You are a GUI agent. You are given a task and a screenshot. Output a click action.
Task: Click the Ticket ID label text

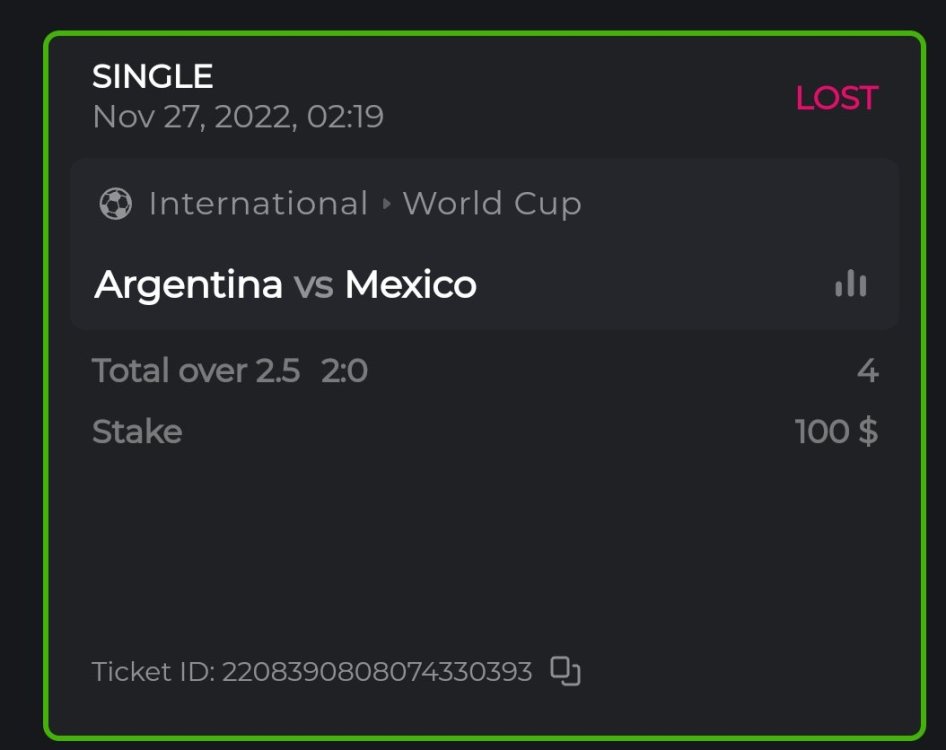(x=152, y=671)
